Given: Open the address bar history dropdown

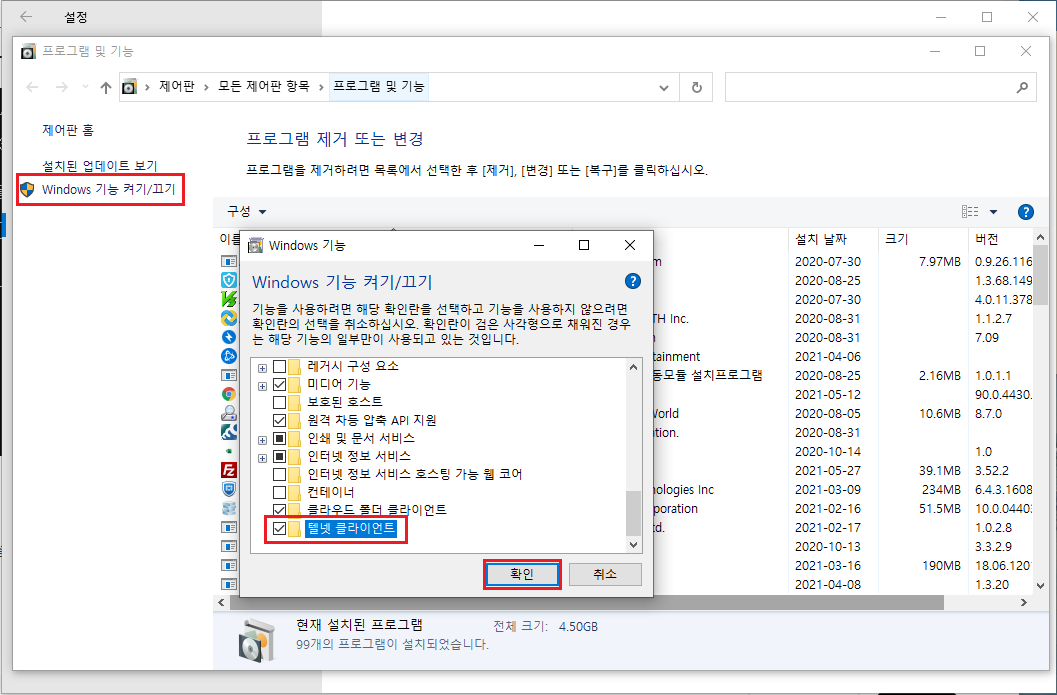Looking at the screenshot, I should tap(663, 88).
